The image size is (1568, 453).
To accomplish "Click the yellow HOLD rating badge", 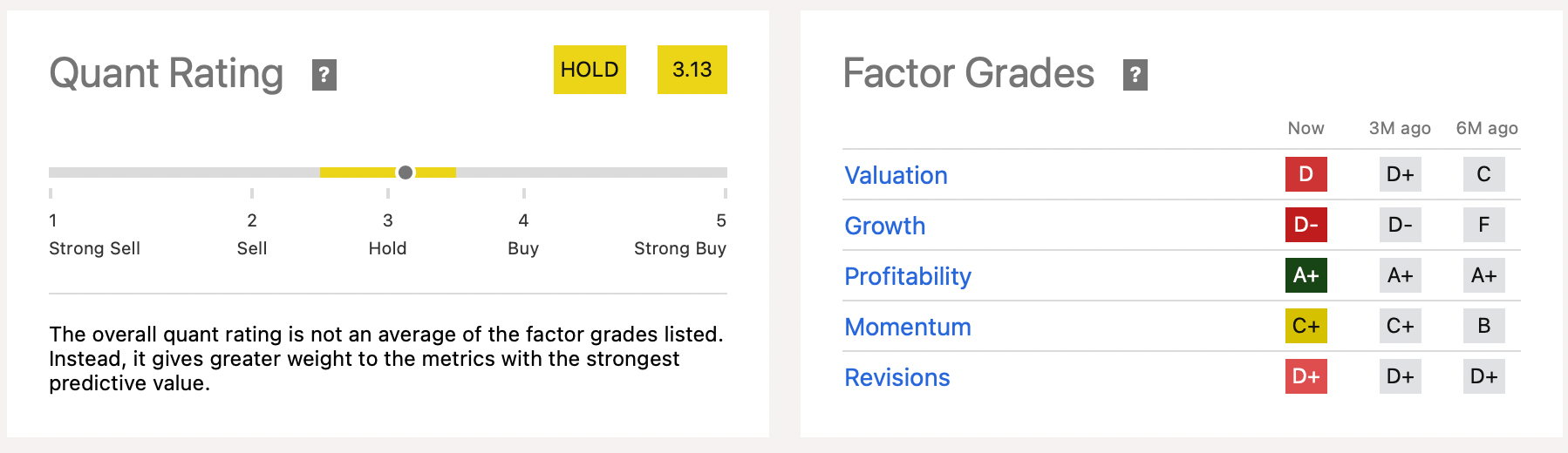I will (590, 70).
